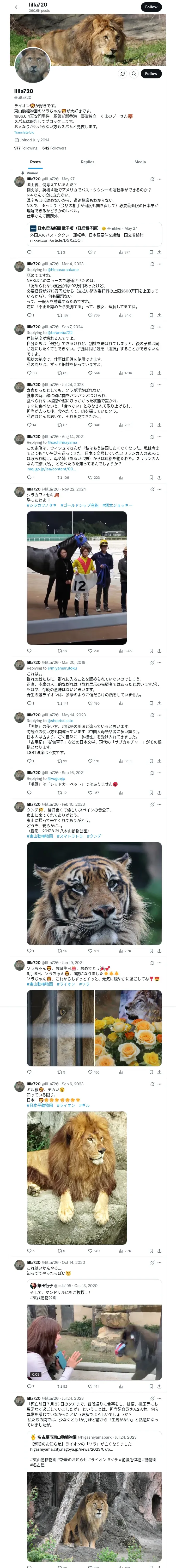View the 642 Followers list
176x1568 pixels.
(x=54, y=148)
